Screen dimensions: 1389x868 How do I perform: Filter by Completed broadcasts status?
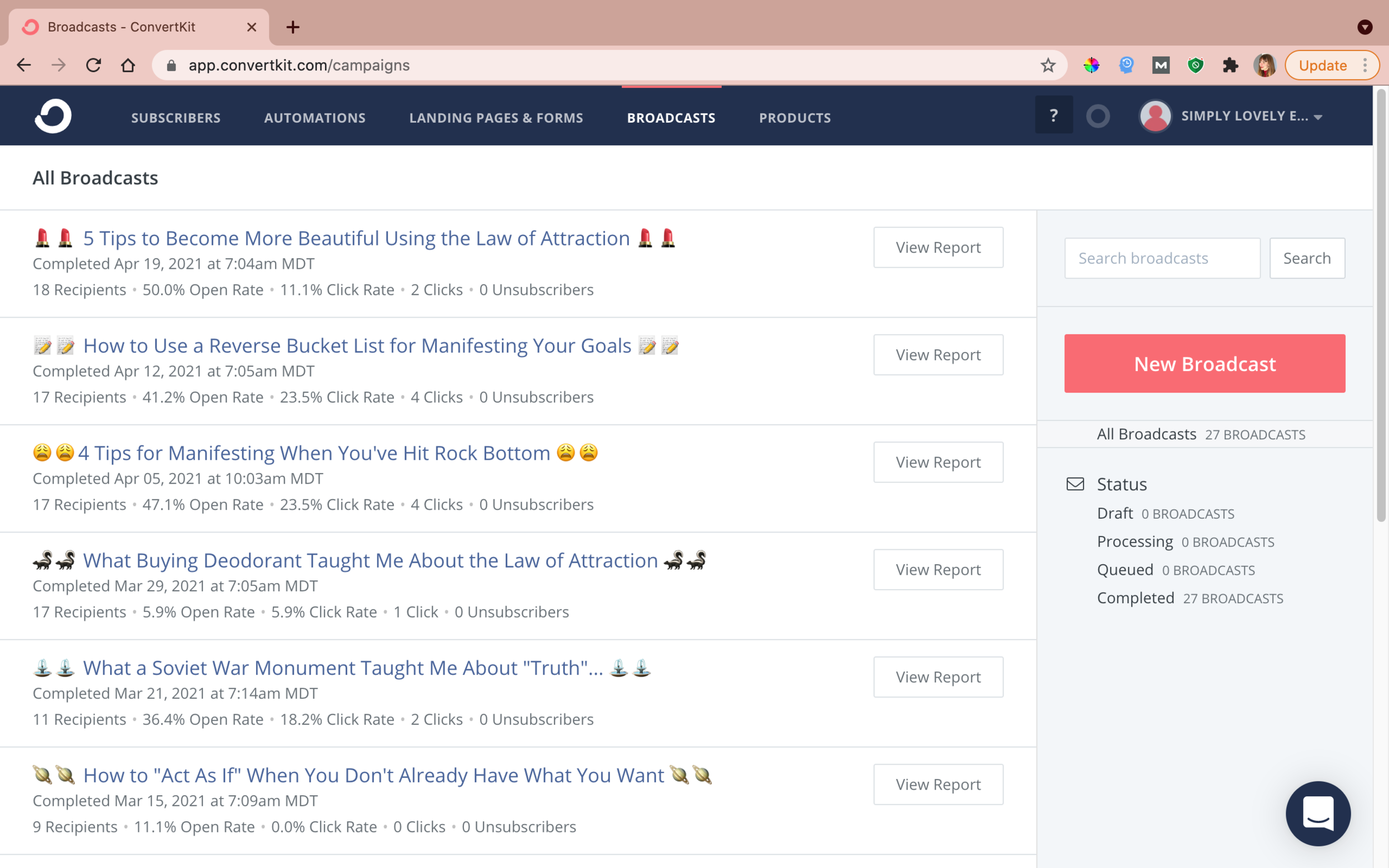click(1135, 598)
